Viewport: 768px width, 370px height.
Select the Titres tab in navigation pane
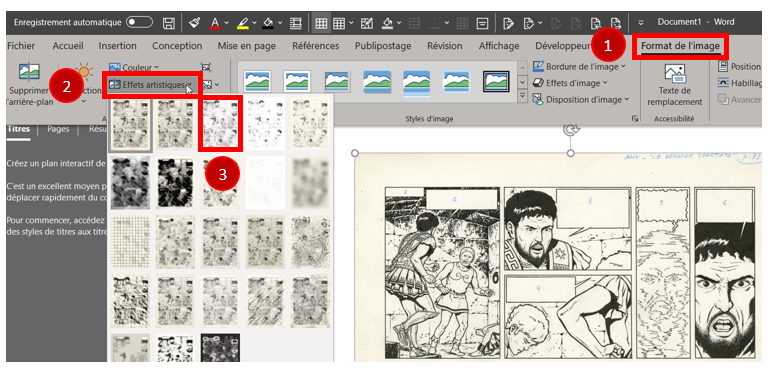18,129
